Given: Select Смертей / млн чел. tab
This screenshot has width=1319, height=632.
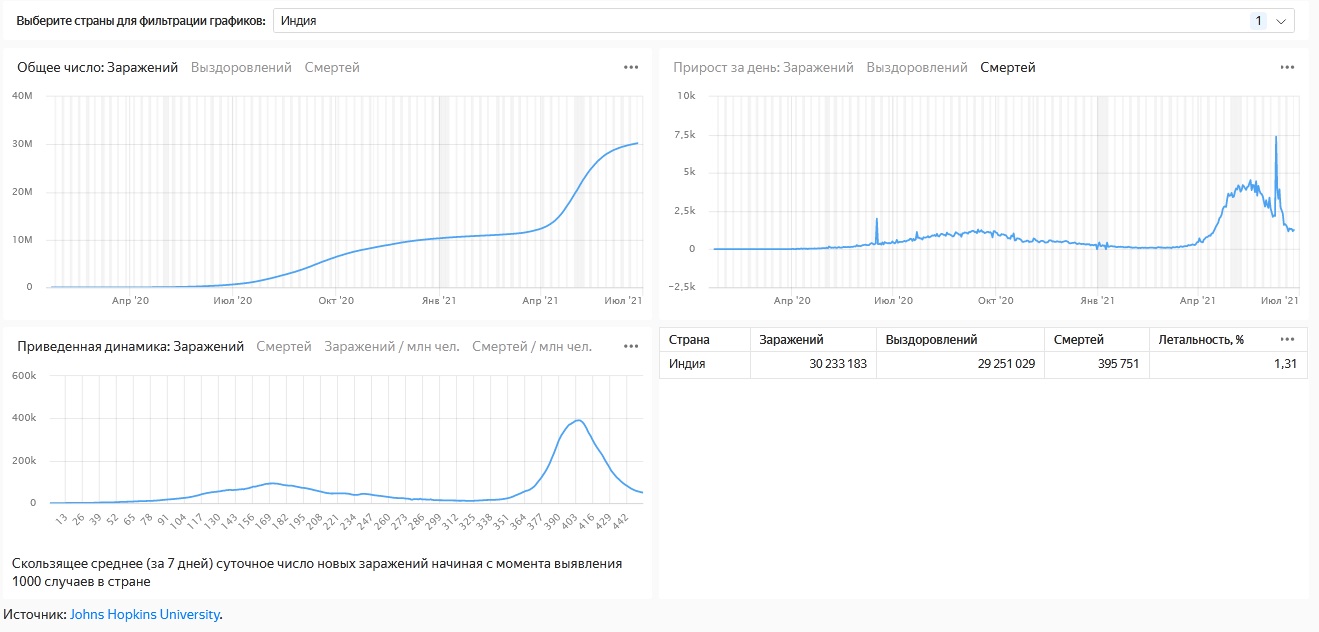Looking at the screenshot, I should [x=532, y=347].
